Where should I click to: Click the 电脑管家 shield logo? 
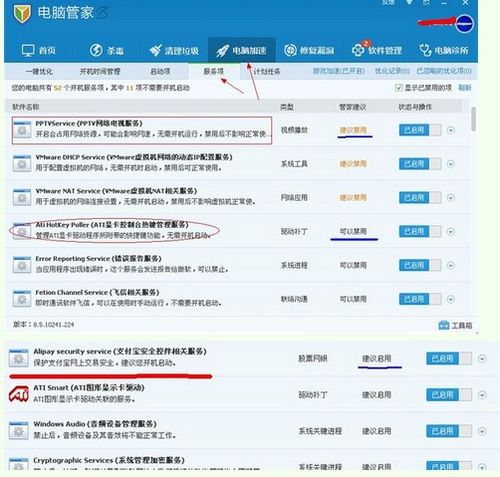click(x=22, y=14)
